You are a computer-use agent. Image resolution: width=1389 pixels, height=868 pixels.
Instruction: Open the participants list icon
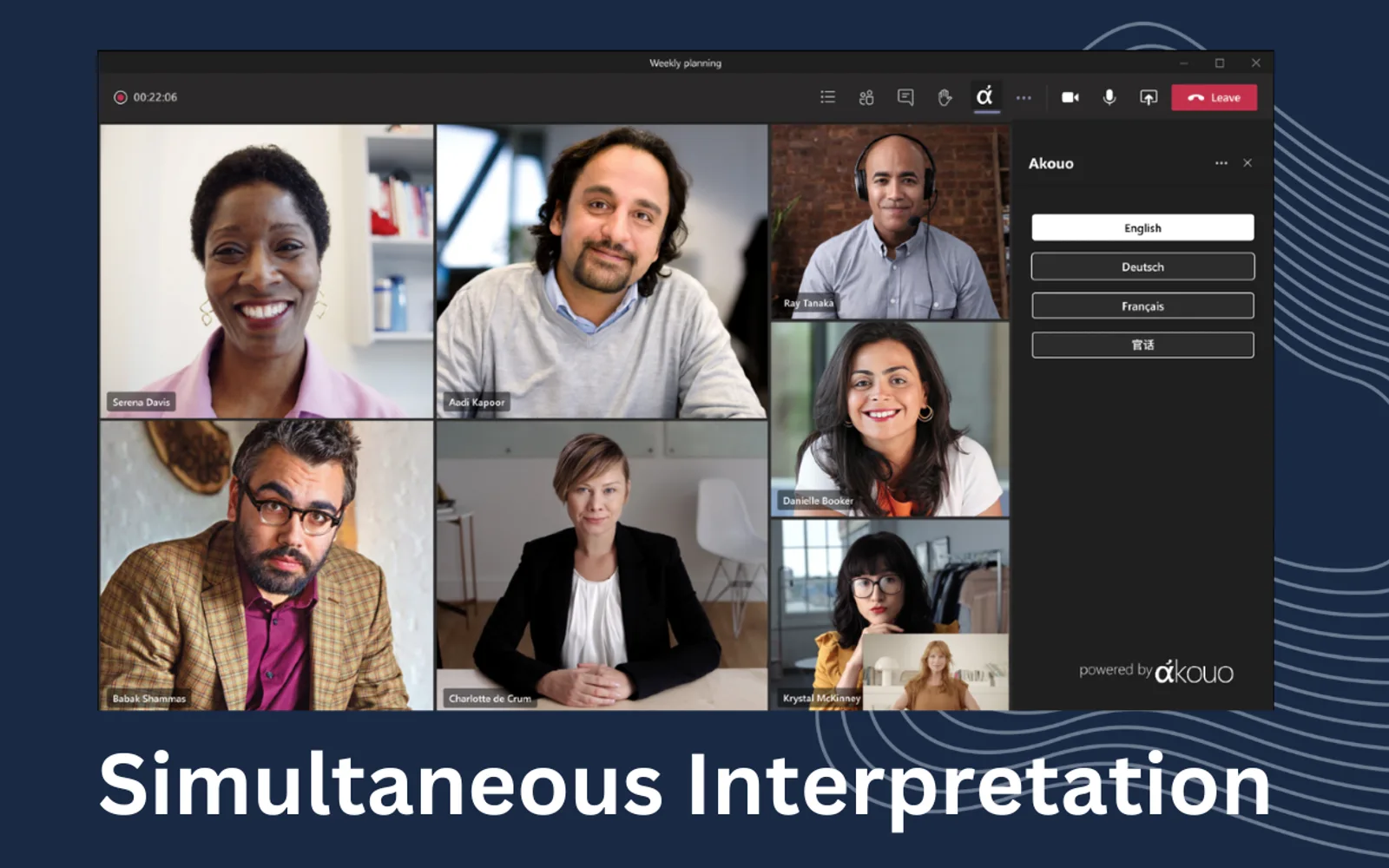click(827, 97)
